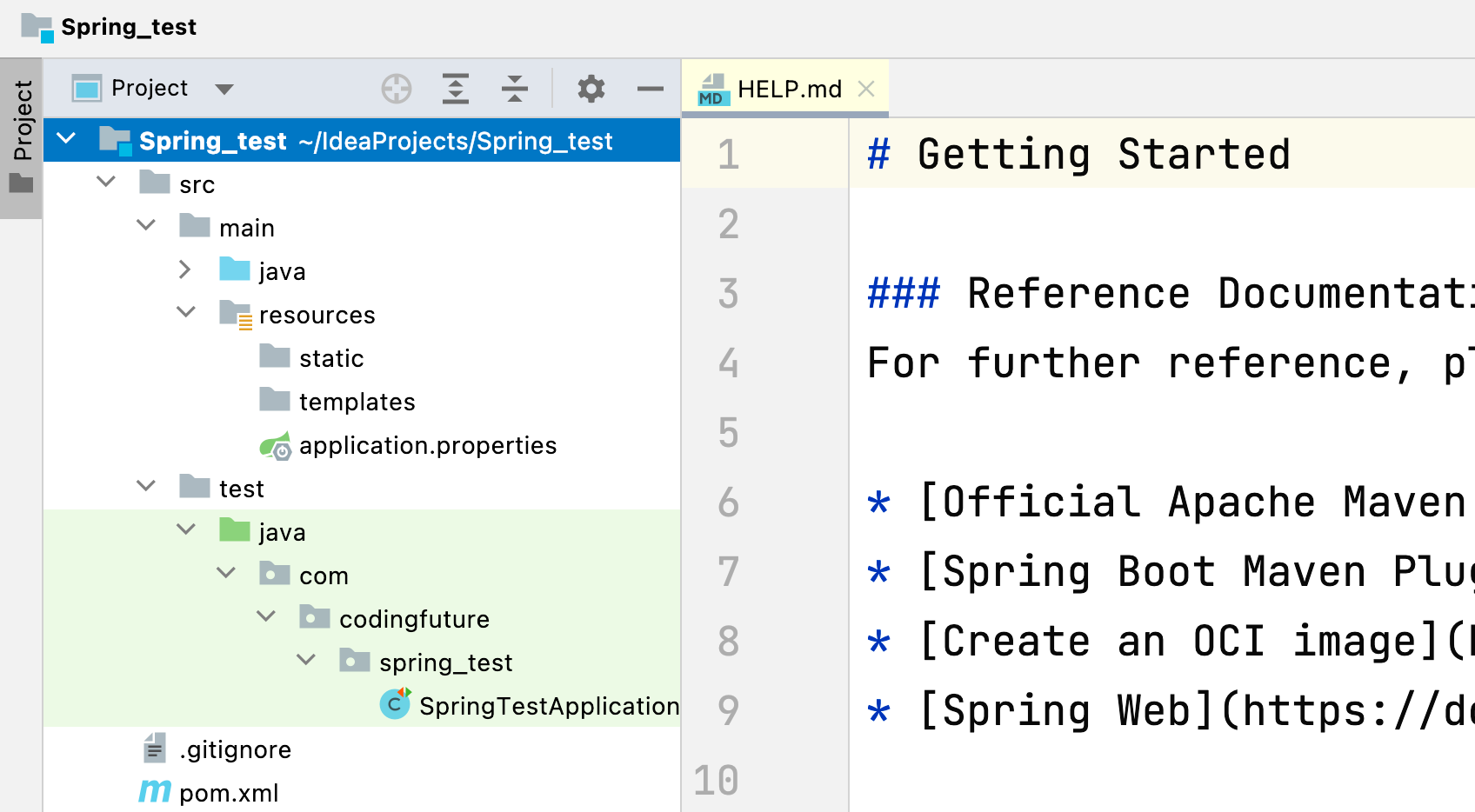This screenshot has height=812, width=1475.
Task: Toggle the vertical Project side tab
Action: click(x=22, y=136)
